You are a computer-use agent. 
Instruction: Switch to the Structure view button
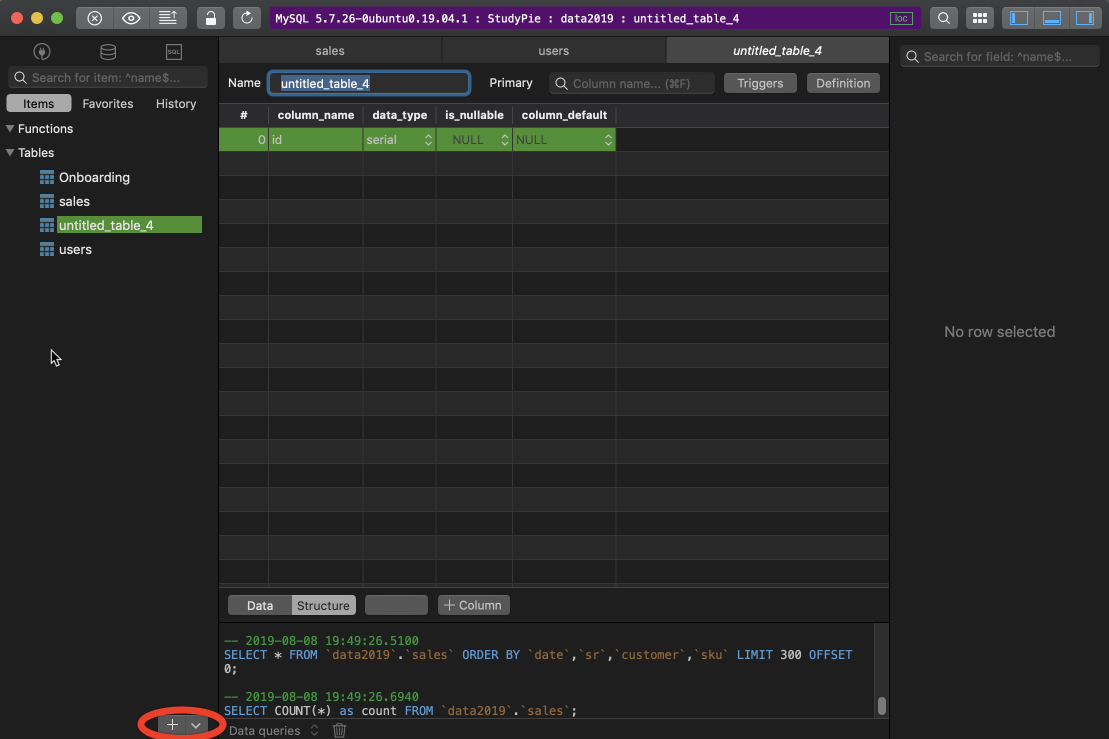323,605
